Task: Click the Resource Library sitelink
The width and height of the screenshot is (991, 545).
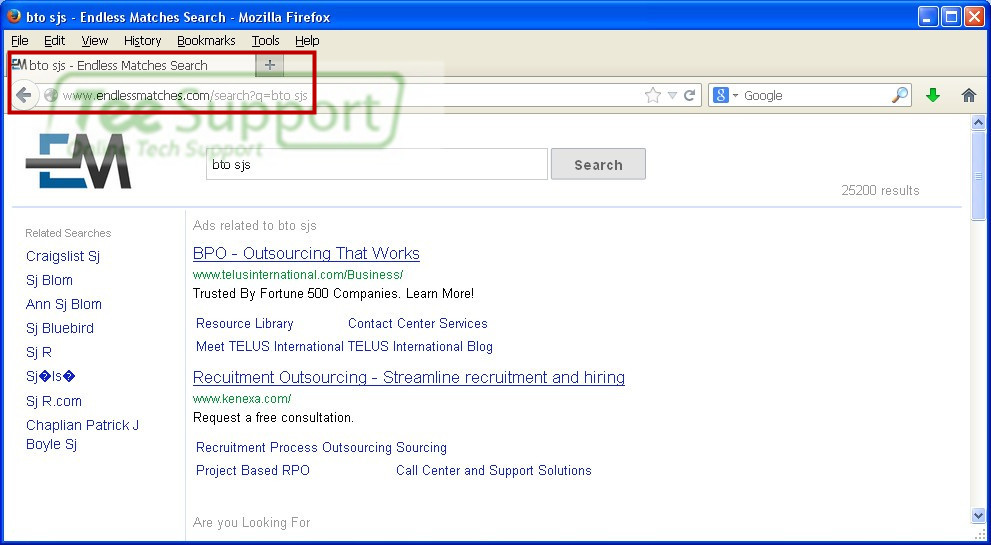Action: [x=245, y=324]
